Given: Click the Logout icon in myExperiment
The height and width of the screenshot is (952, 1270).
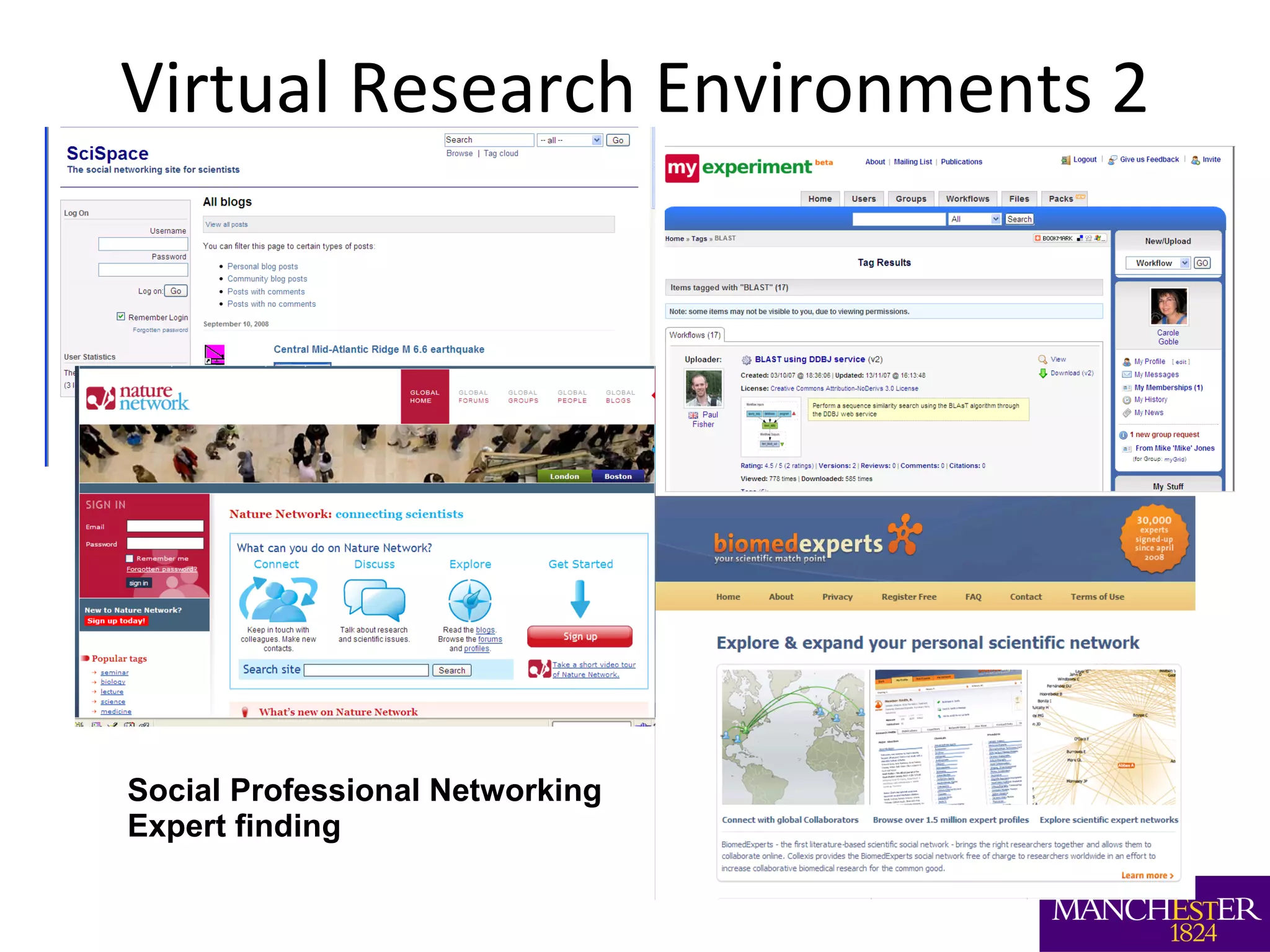Looking at the screenshot, I should (x=1065, y=160).
